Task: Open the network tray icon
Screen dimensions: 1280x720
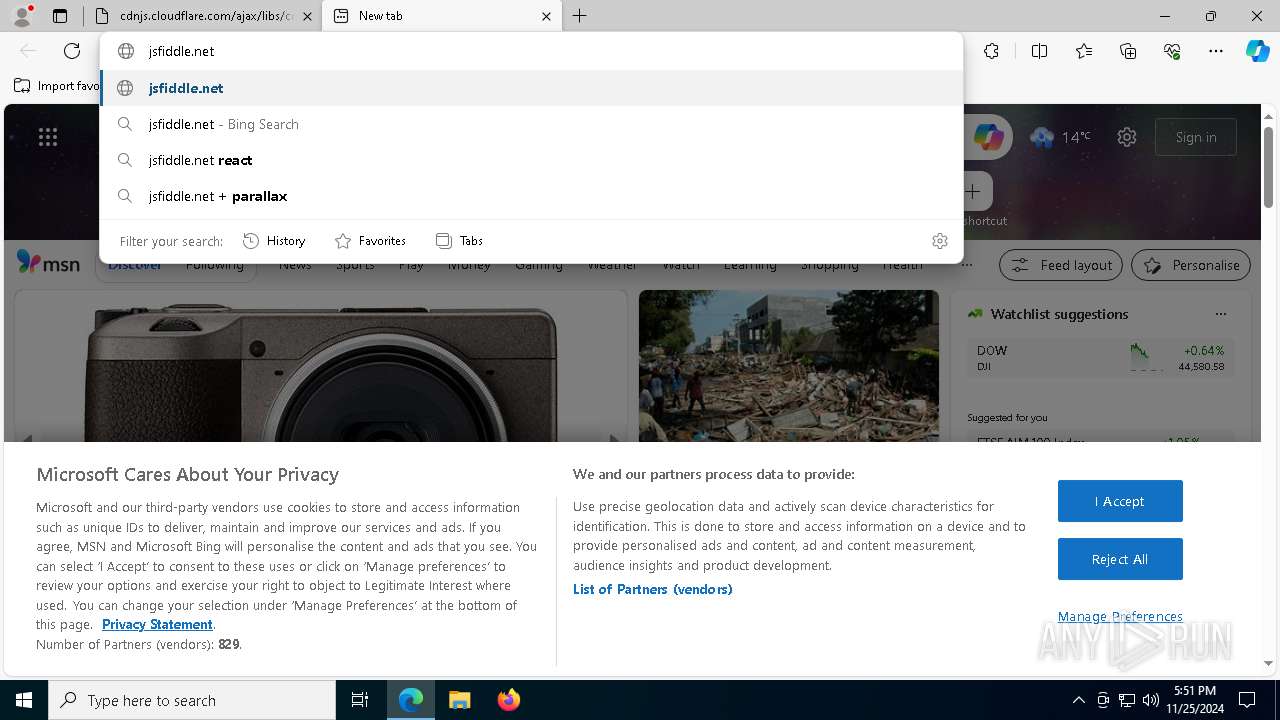Action: click(1127, 700)
